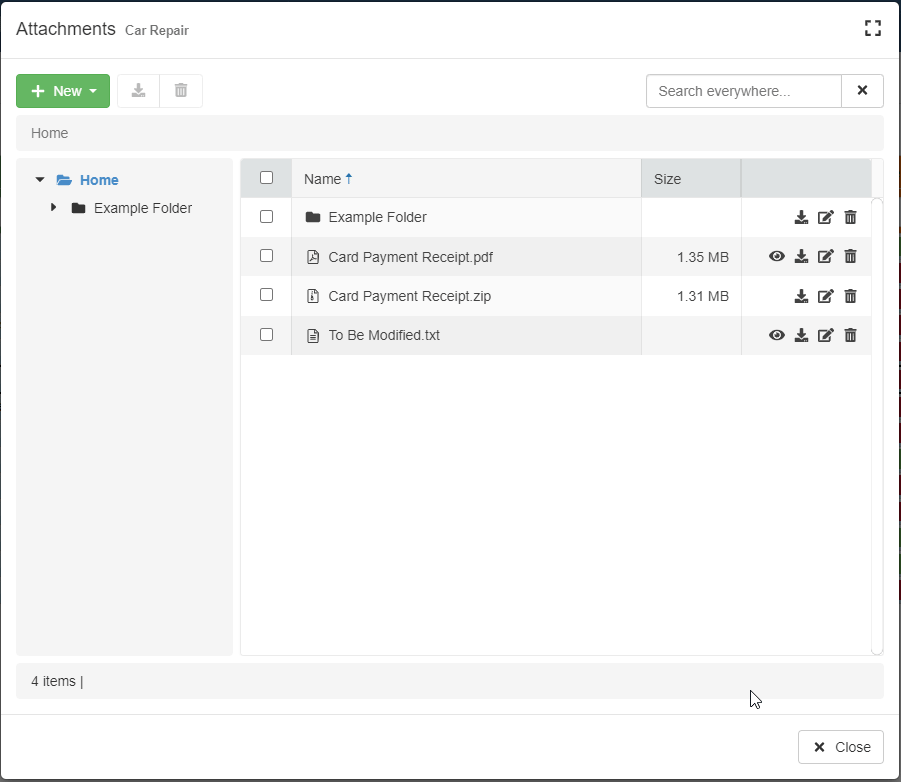Preview Card Payment Receipt.pdf with eye icon
901x782 pixels.
coord(777,256)
